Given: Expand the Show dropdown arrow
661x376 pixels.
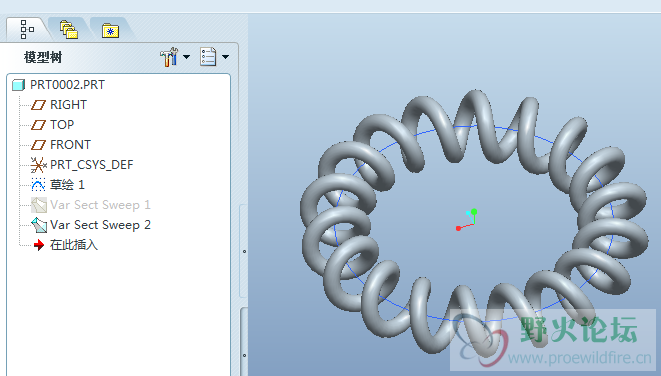Looking at the screenshot, I should click(x=226, y=57).
